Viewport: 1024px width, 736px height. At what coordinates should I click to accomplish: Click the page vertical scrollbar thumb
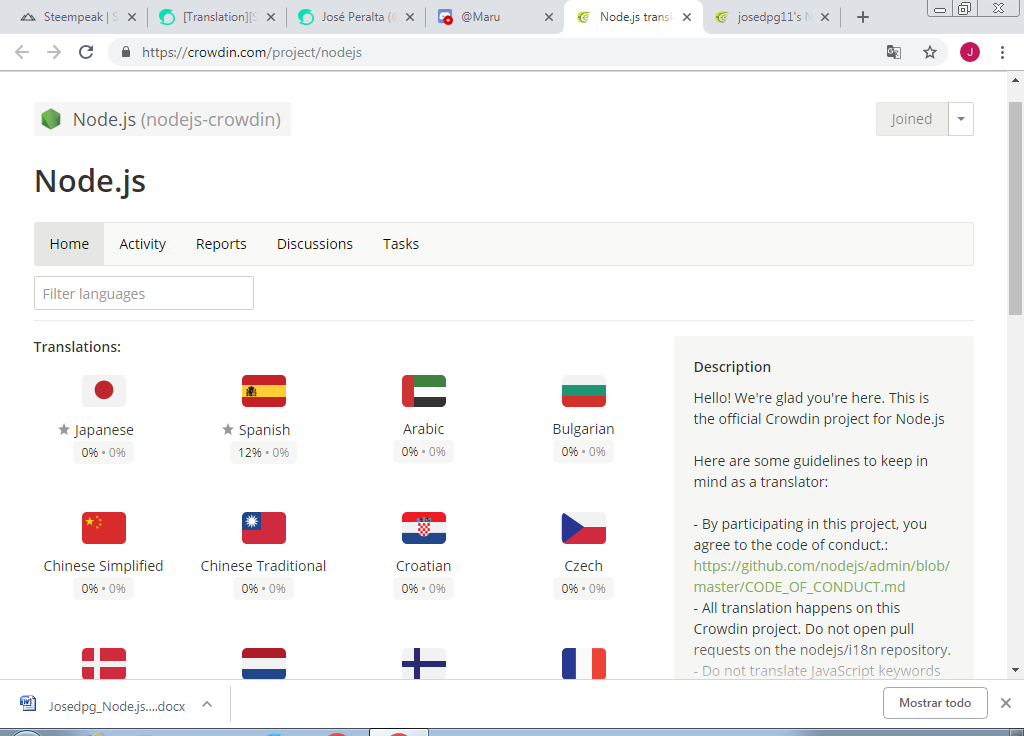click(1016, 209)
